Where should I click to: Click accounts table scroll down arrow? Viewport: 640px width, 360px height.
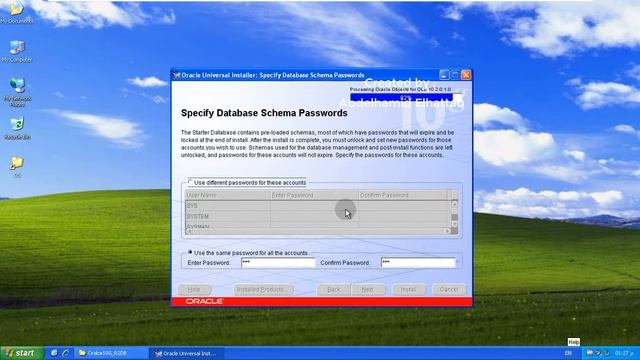[454, 224]
